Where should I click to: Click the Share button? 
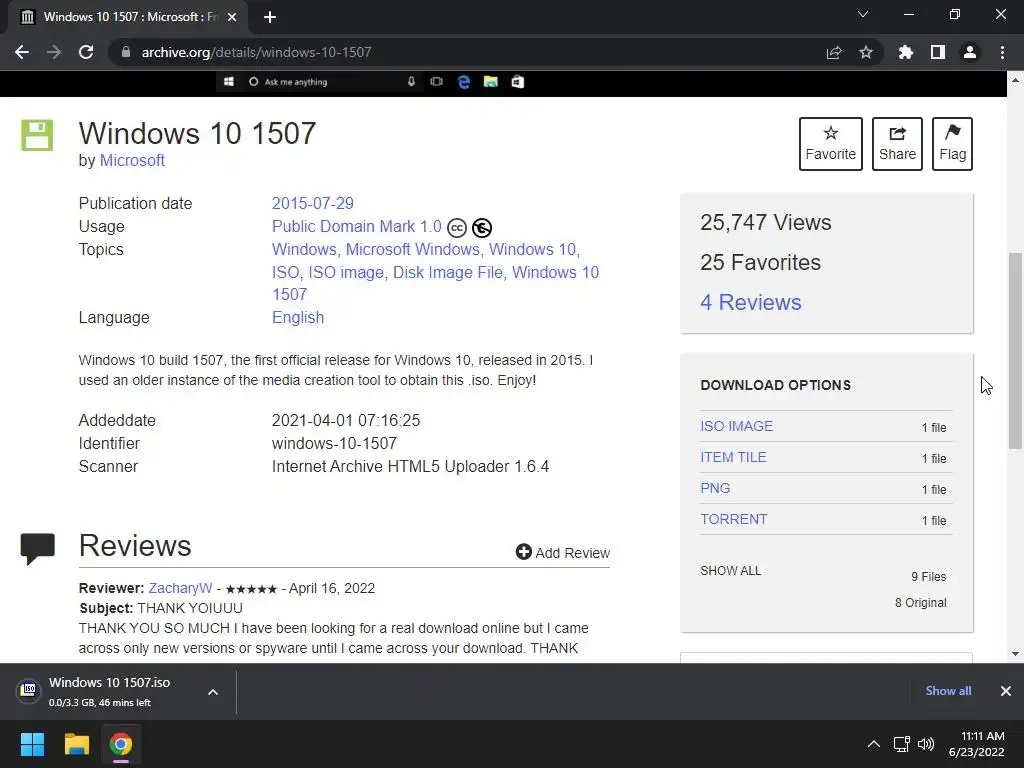pyautogui.click(x=897, y=144)
